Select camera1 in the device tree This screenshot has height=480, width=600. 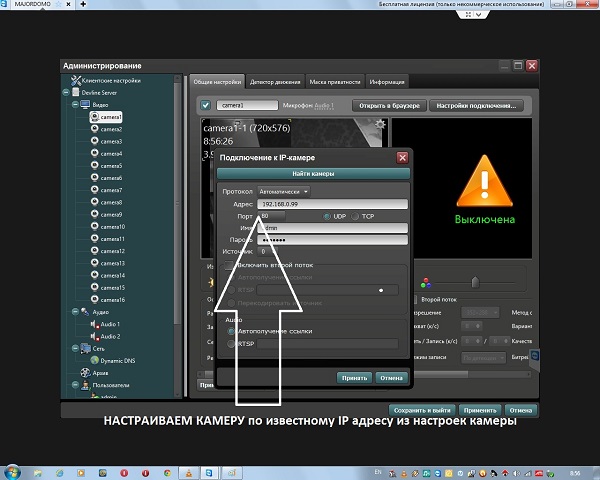(x=109, y=117)
